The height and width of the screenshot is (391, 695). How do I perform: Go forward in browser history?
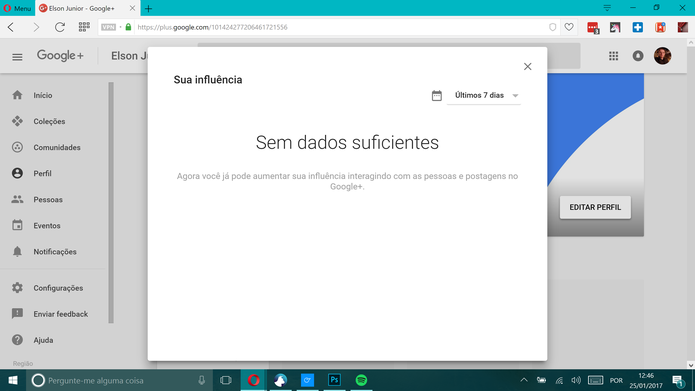36,27
